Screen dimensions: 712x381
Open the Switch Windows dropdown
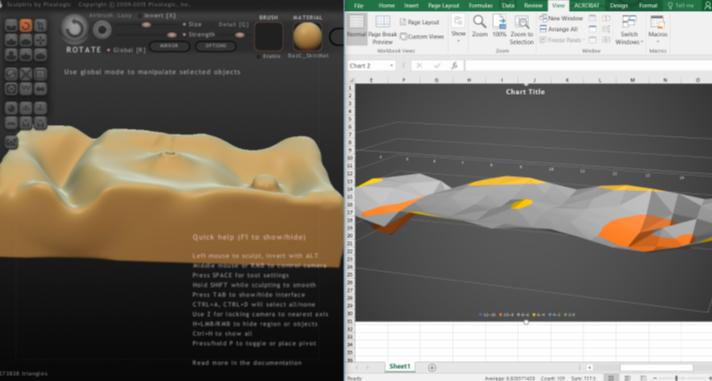[629, 30]
